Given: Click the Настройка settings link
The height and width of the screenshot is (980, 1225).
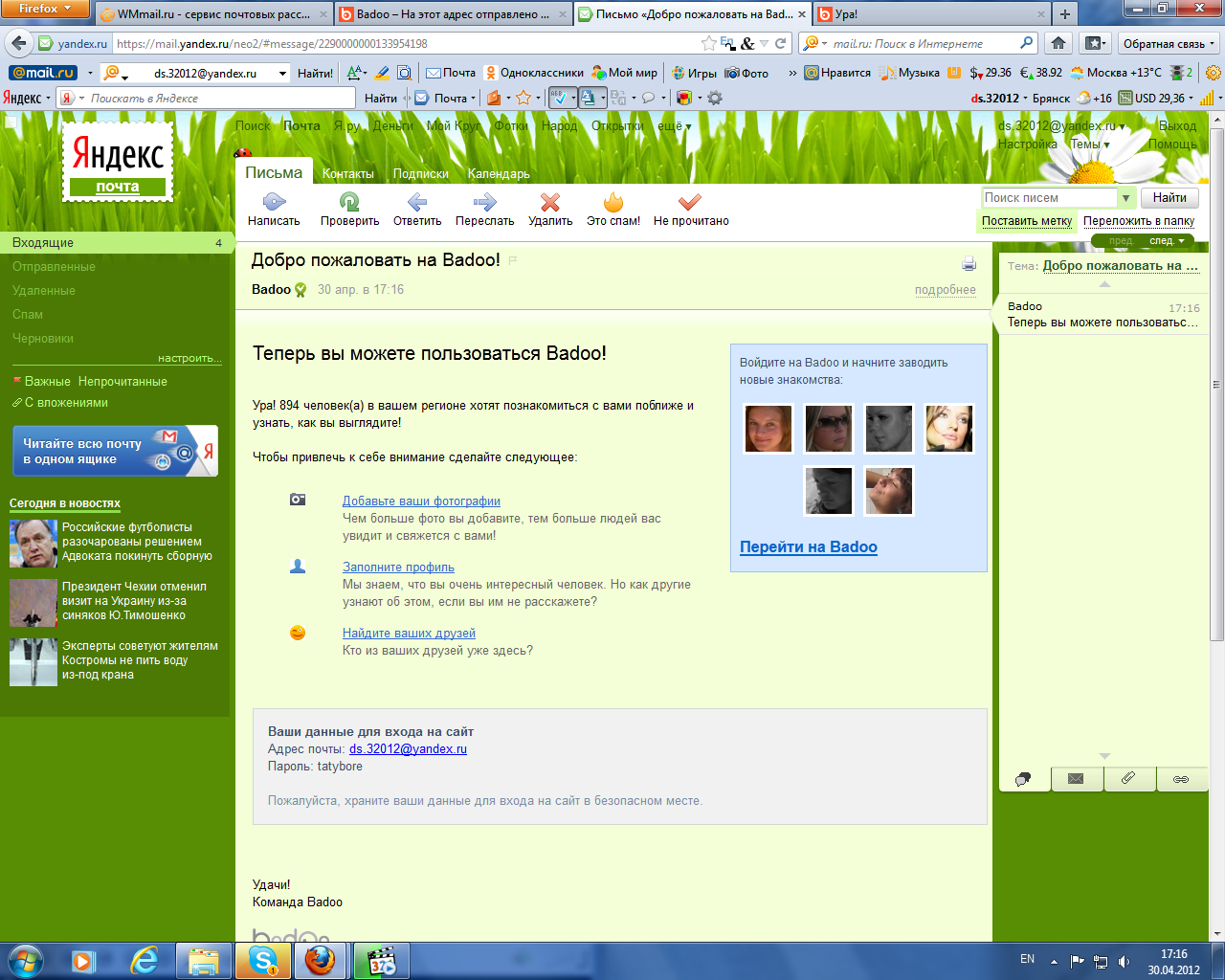Looking at the screenshot, I should point(1027,144).
